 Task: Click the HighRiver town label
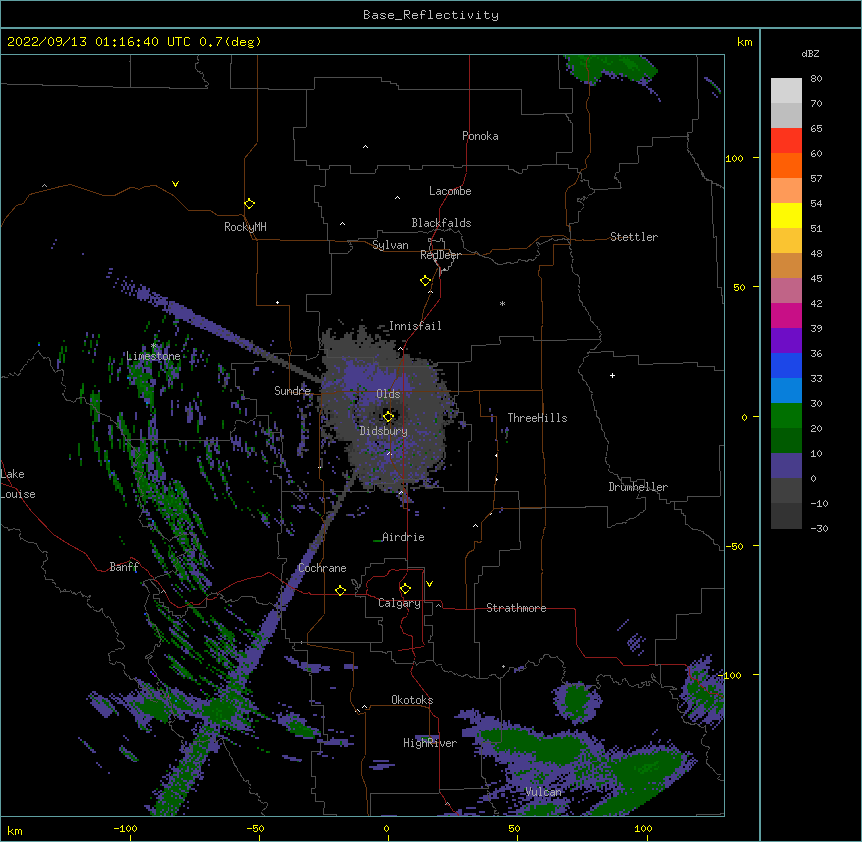[430, 743]
